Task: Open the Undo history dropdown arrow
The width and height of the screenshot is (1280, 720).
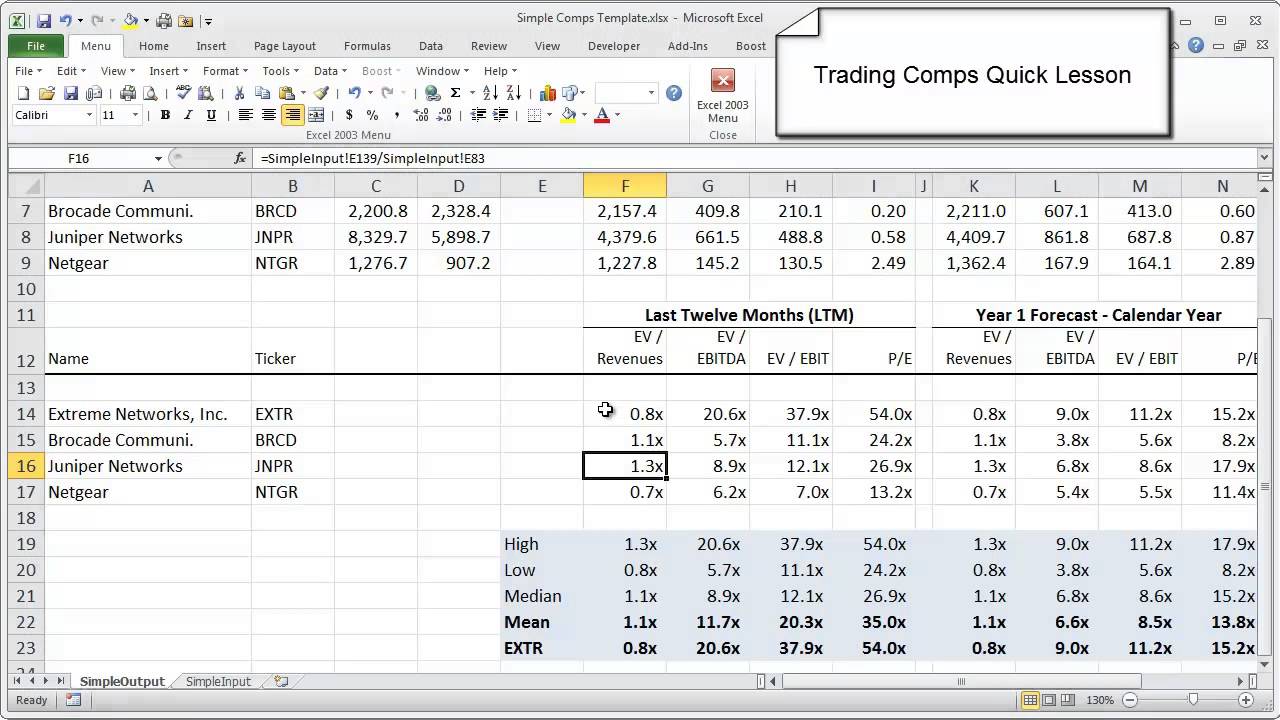Action: [x=370, y=93]
